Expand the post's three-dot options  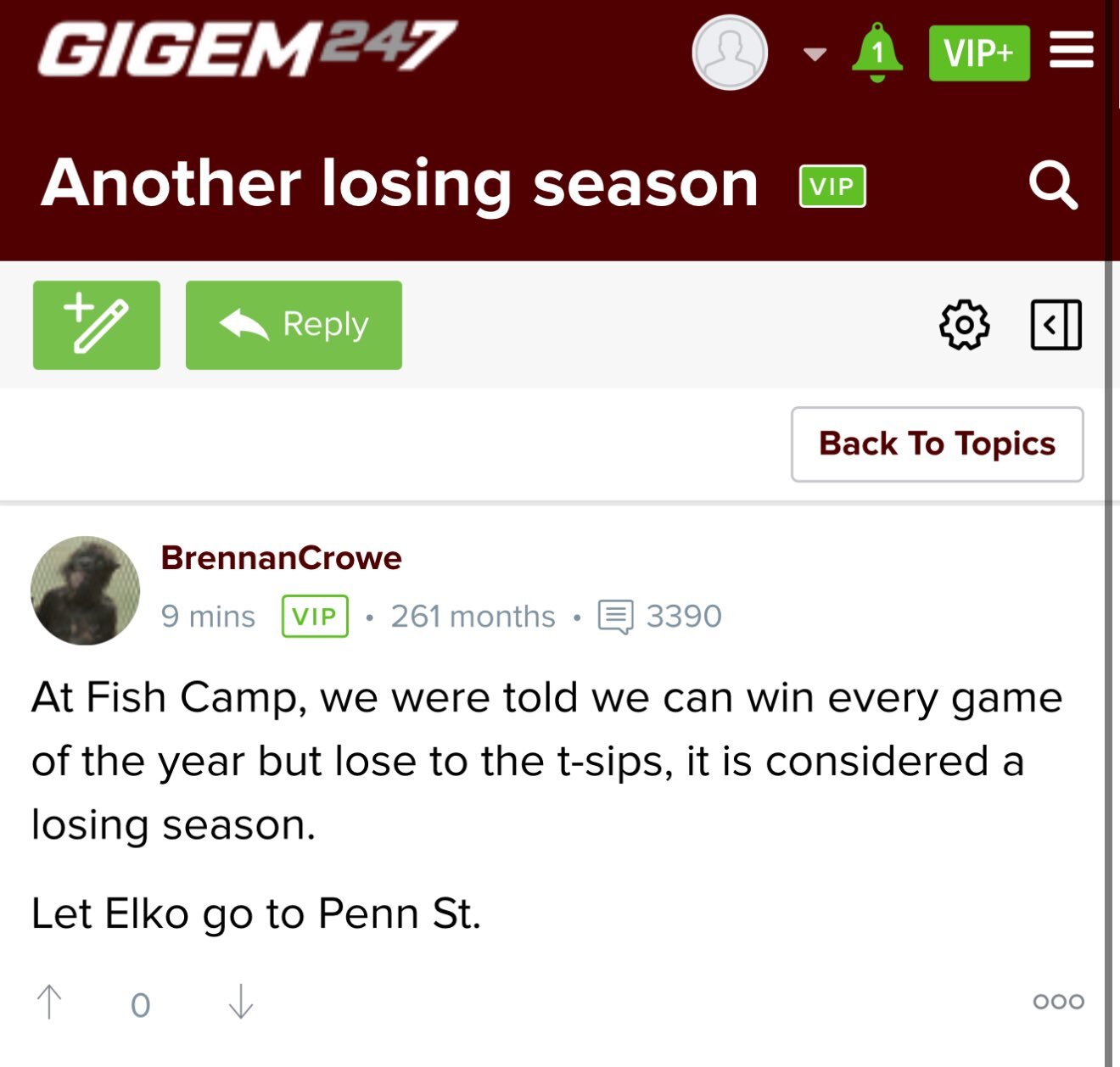[1058, 1002]
